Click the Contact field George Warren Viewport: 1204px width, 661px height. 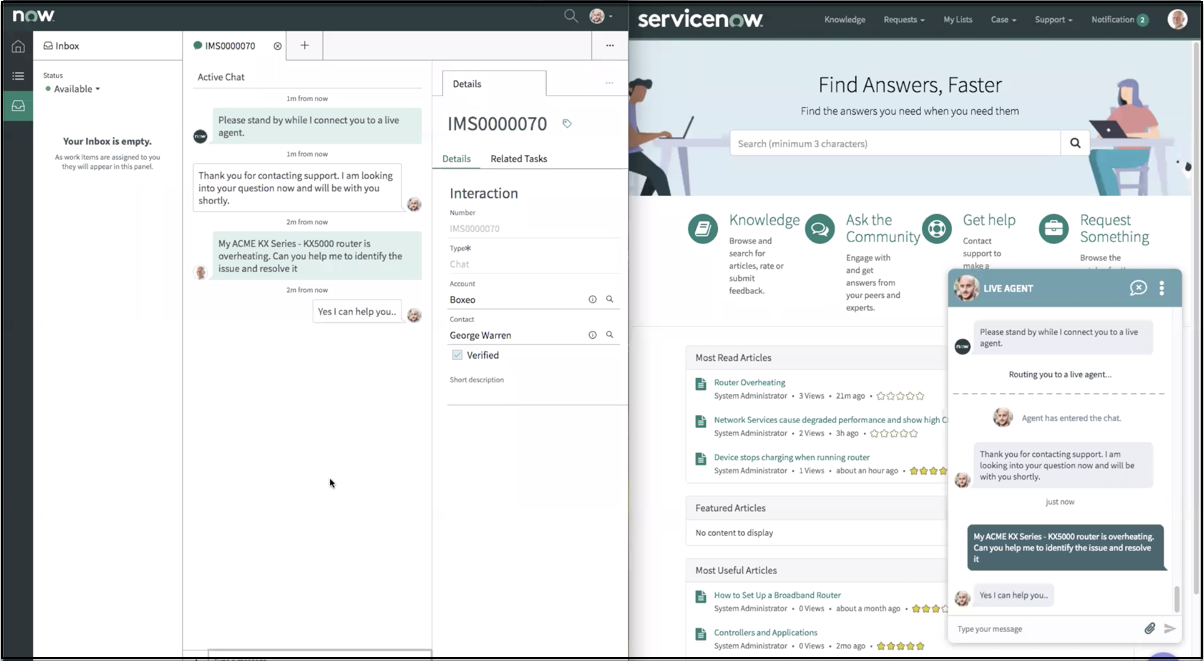pos(515,335)
